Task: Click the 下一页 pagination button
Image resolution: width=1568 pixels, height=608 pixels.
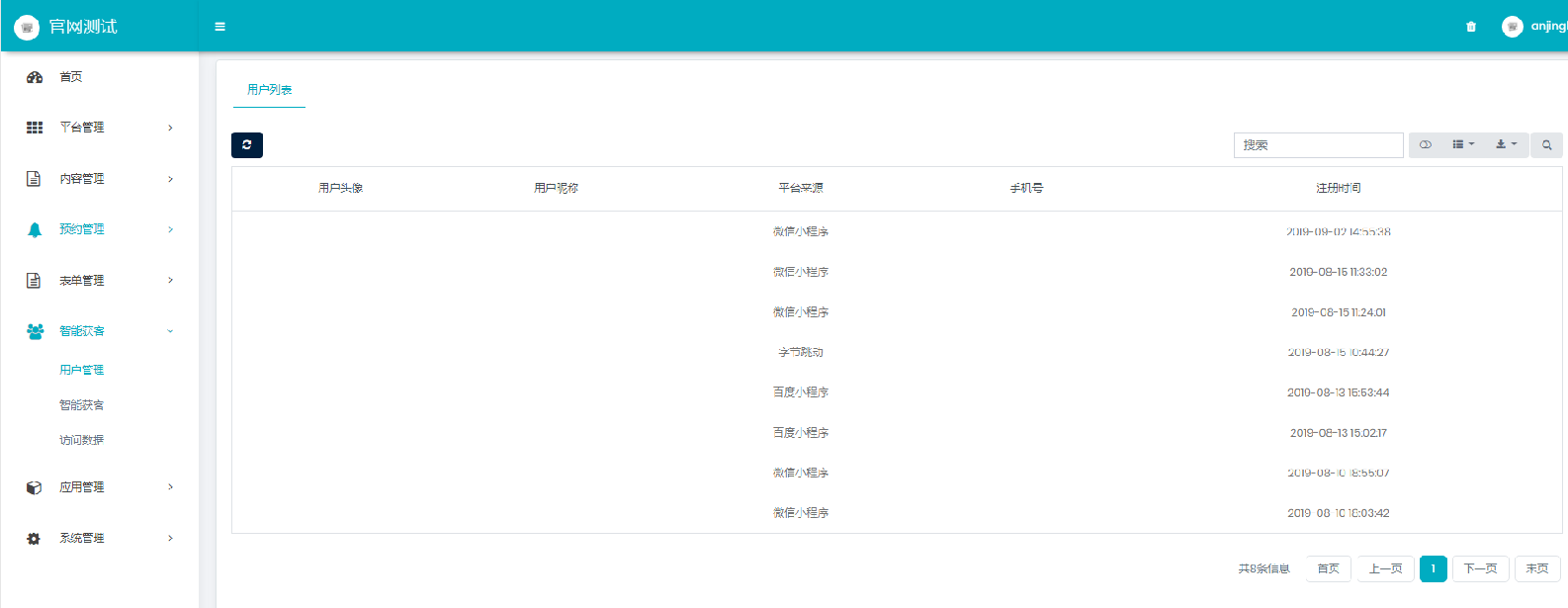Action: coord(1481,568)
